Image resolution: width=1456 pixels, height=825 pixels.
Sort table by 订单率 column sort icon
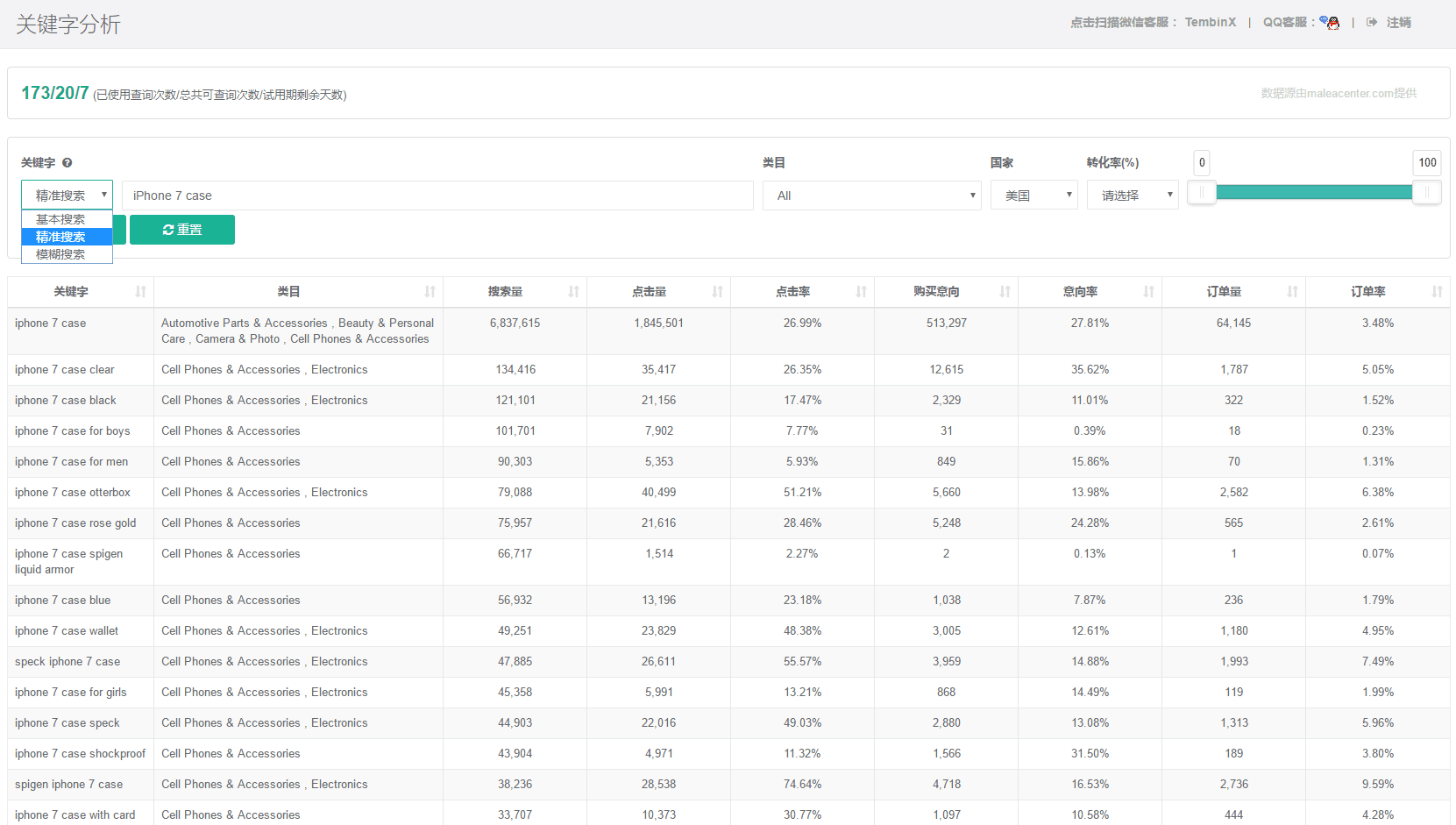tap(1437, 292)
